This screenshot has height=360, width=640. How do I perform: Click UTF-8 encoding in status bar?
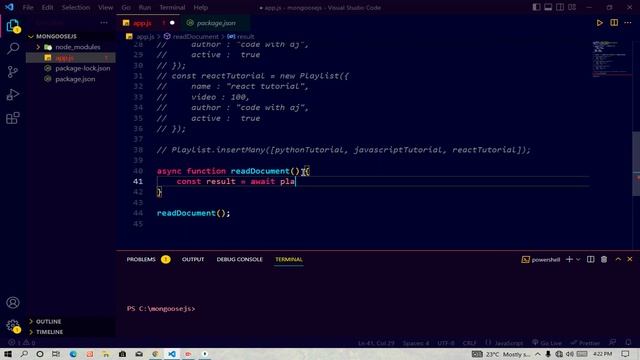[x=446, y=343]
